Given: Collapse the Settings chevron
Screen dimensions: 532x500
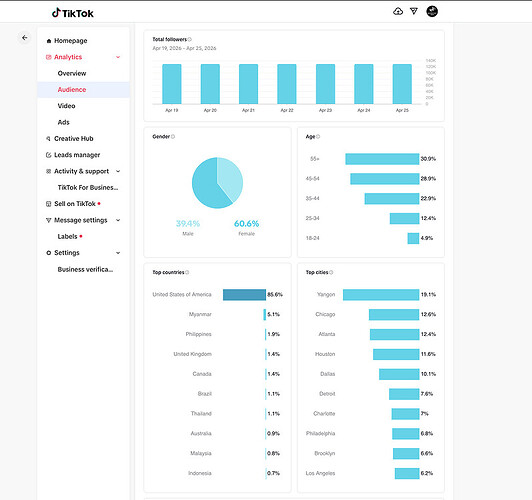Looking at the screenshot, I should (118, 253).
